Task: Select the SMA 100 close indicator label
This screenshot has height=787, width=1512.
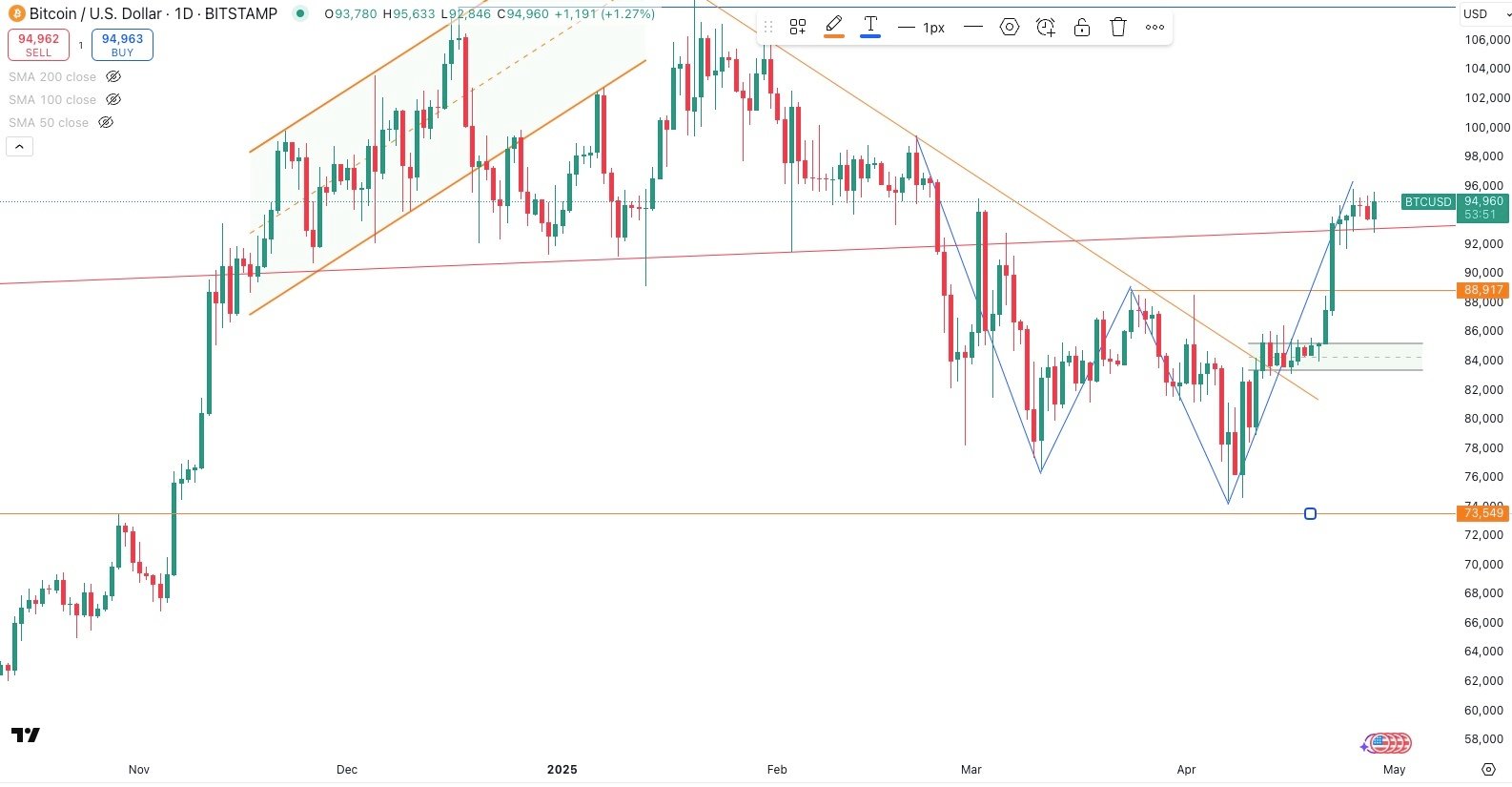Action: point(52,99)
